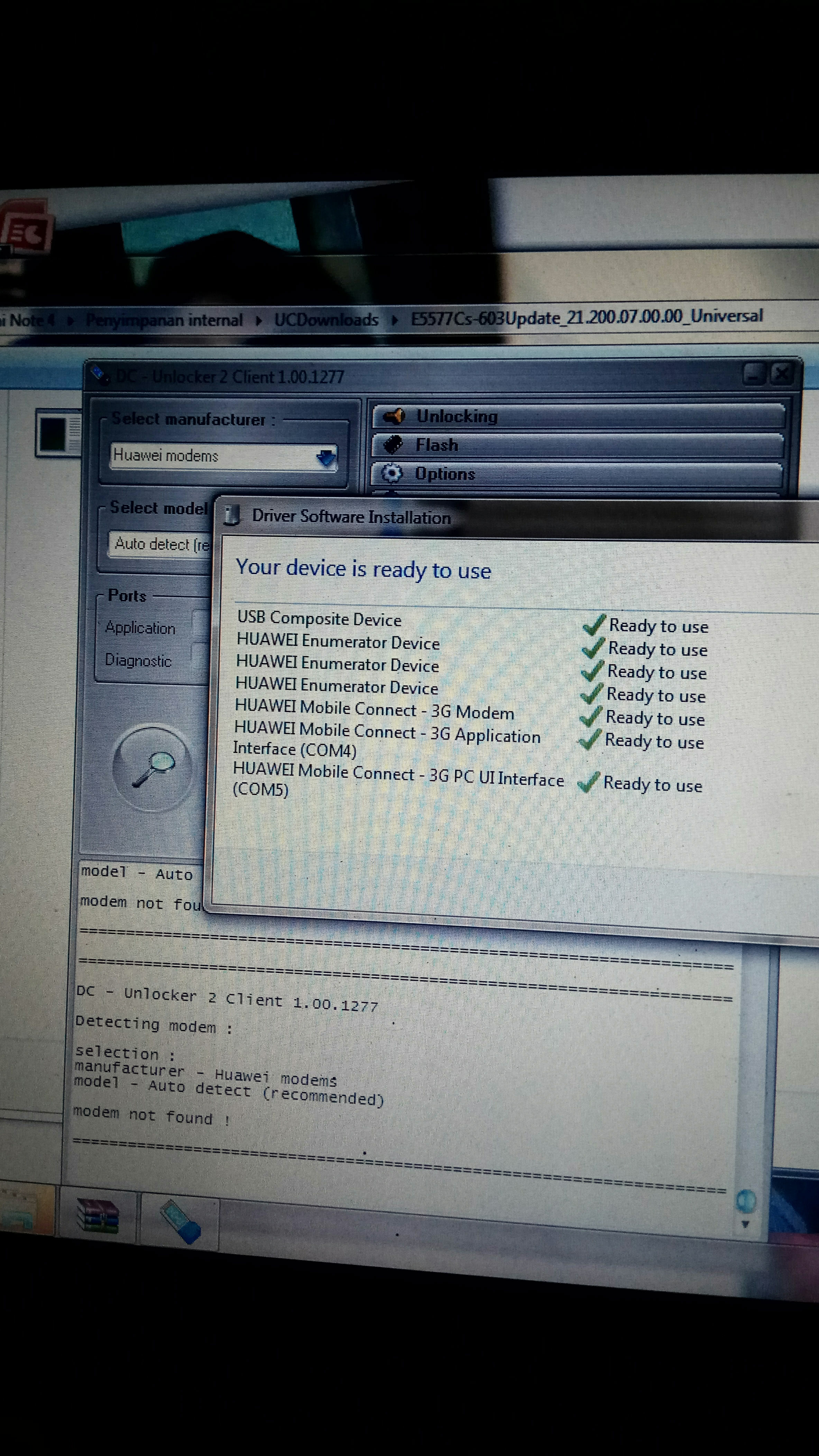819x1456 pixels.
Task: Click the magnifier detect modem button
Action: point(153,768)
